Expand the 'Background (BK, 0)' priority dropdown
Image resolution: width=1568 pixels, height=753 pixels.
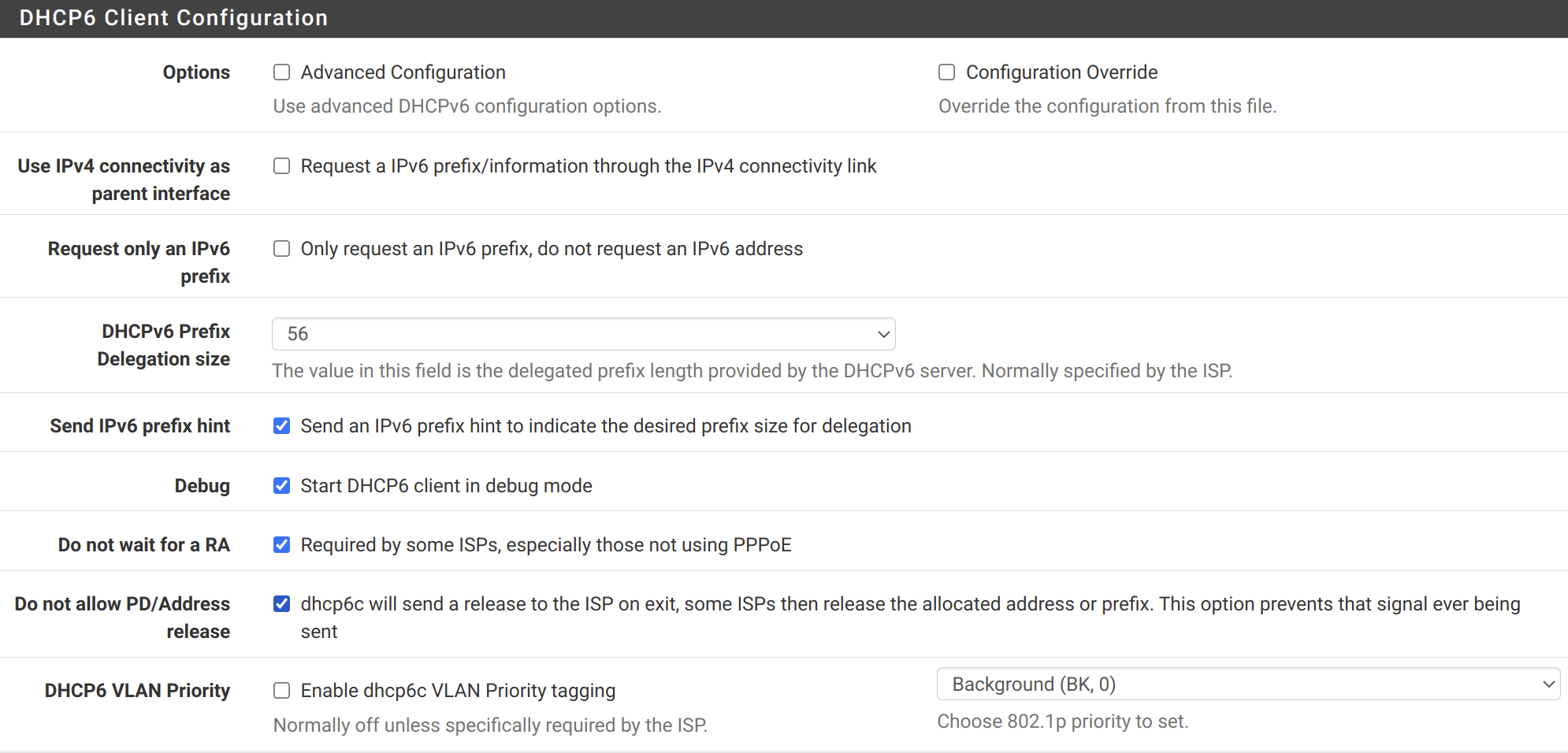(x=1248, y=684)
